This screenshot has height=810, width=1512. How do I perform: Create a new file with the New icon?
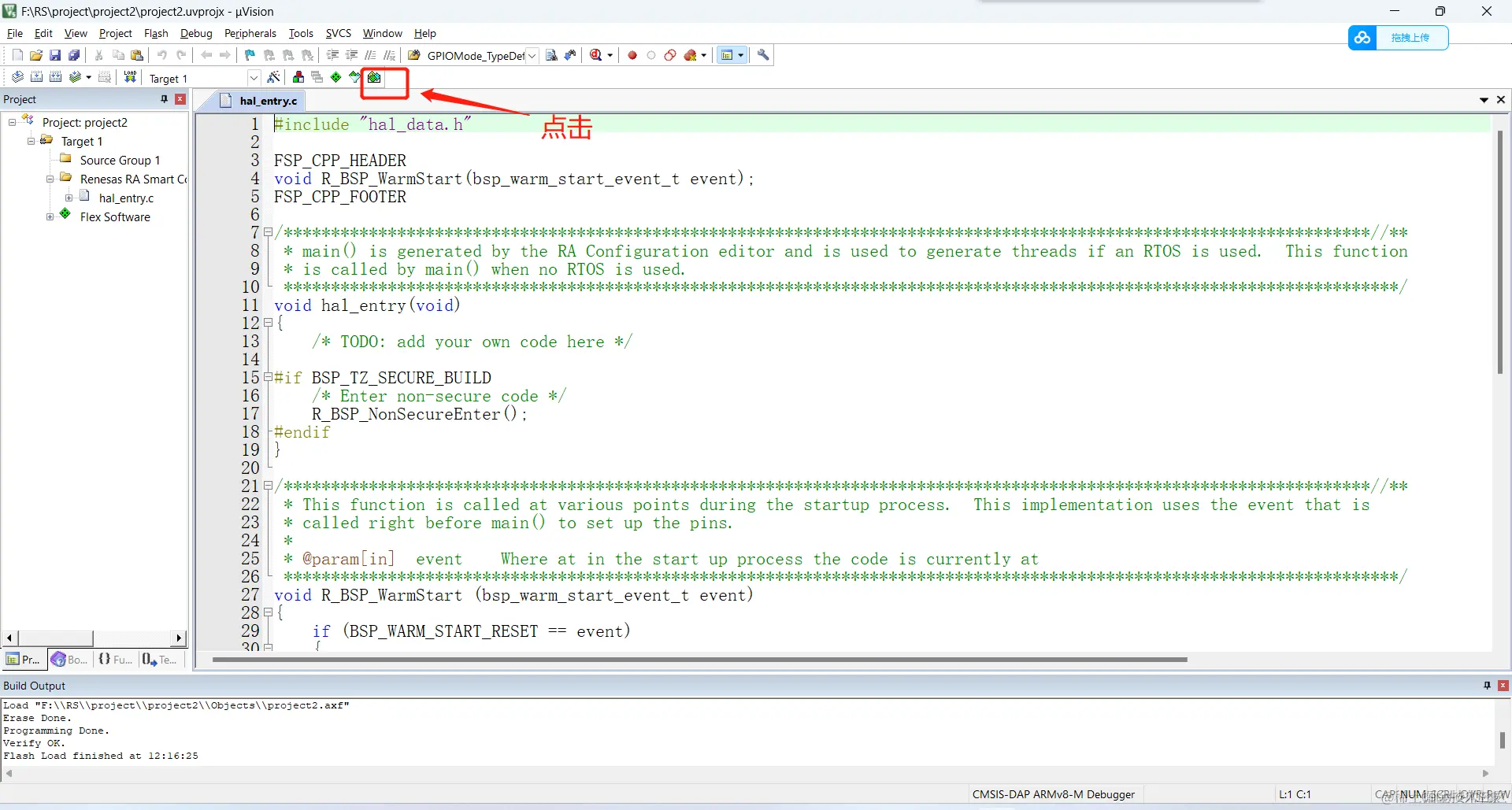click(x=17, y=55)
